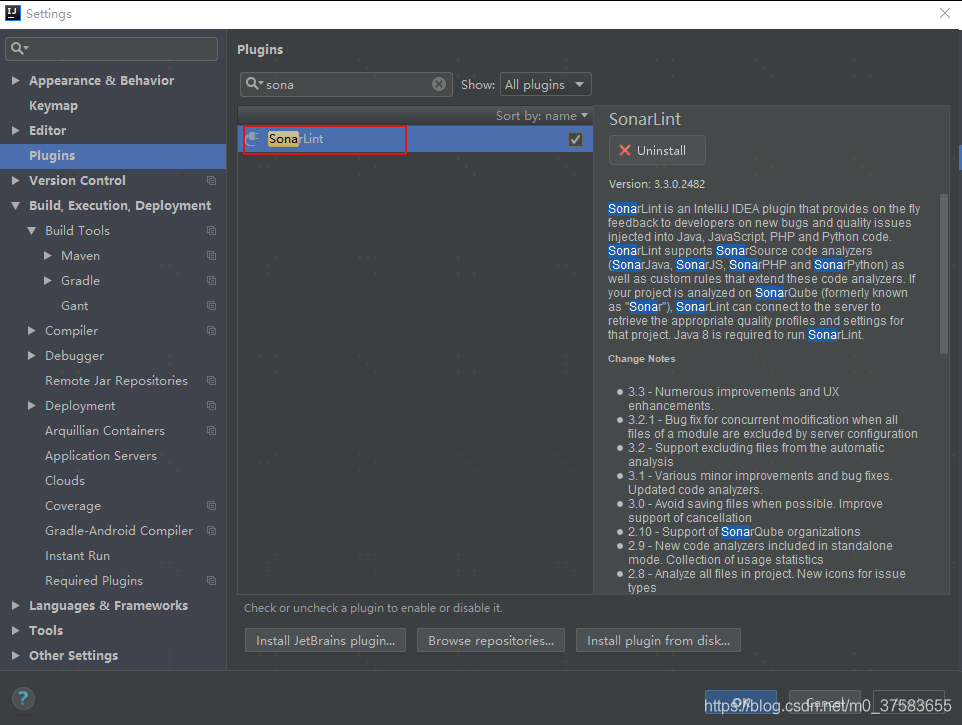This screenshot has height=725, width=962.
Task: Click the plugin description scrollbar
Action: (944, 274)
